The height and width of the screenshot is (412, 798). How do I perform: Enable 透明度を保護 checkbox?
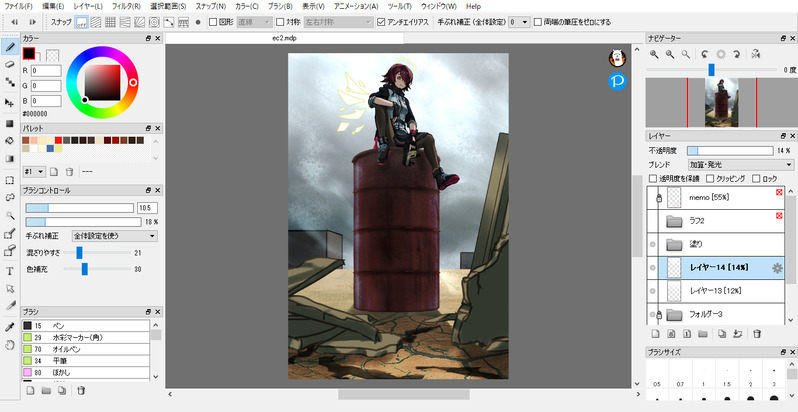coord(653,179)
